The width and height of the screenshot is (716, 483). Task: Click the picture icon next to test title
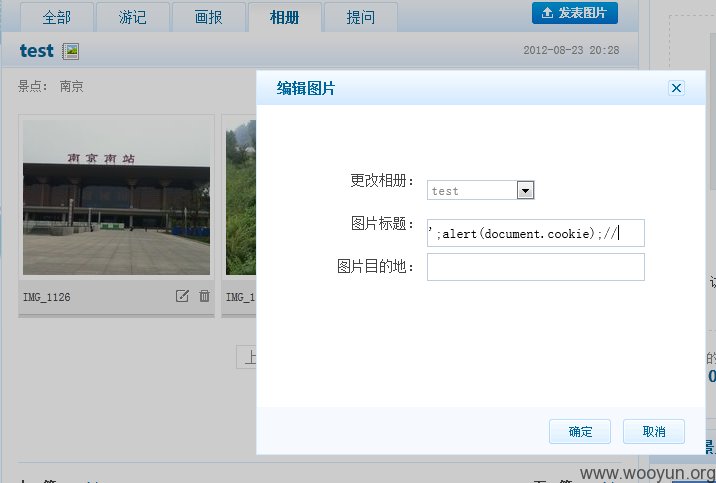click(71, 51)
